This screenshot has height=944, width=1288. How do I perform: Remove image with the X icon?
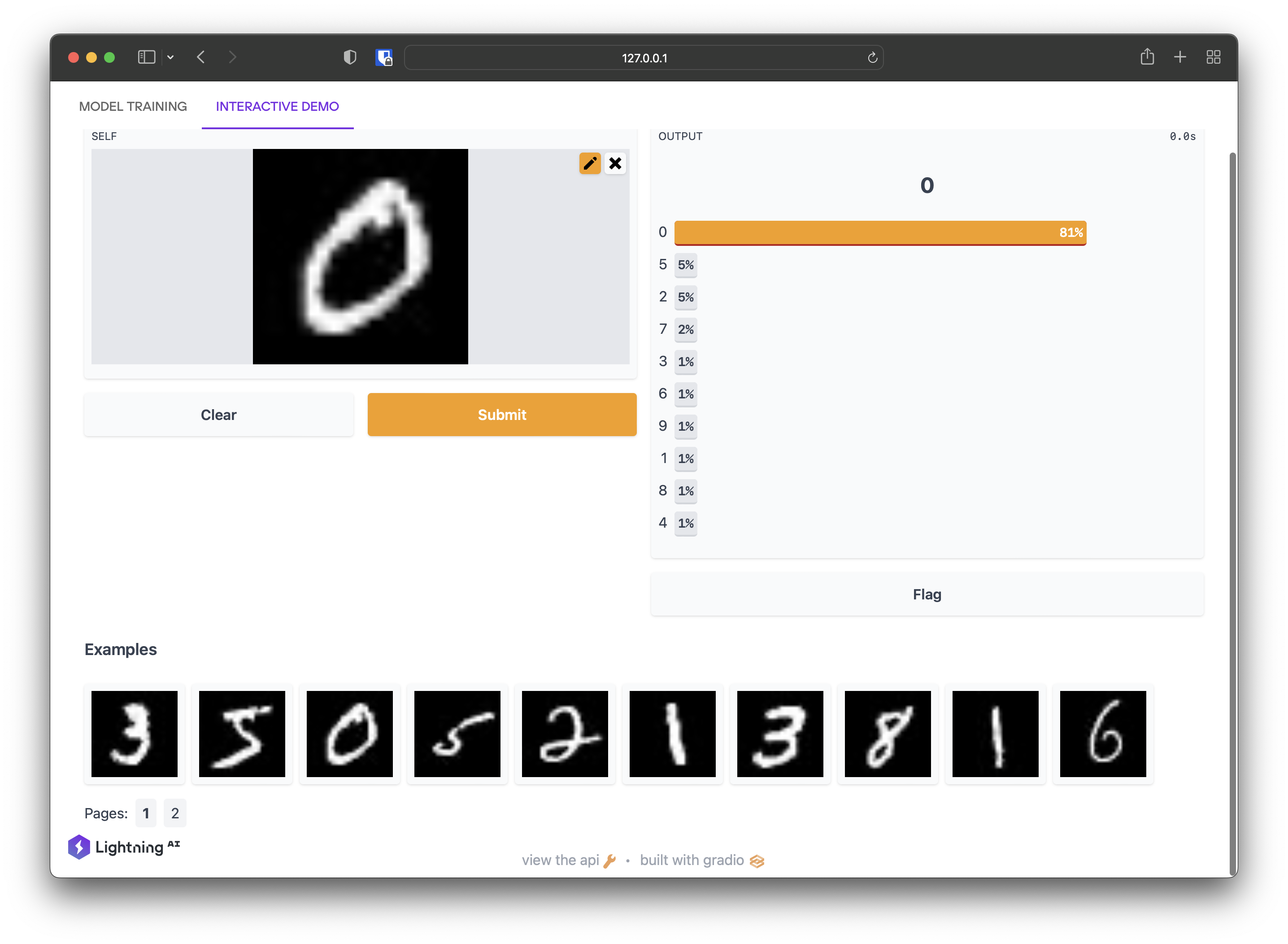click(615, 163)
